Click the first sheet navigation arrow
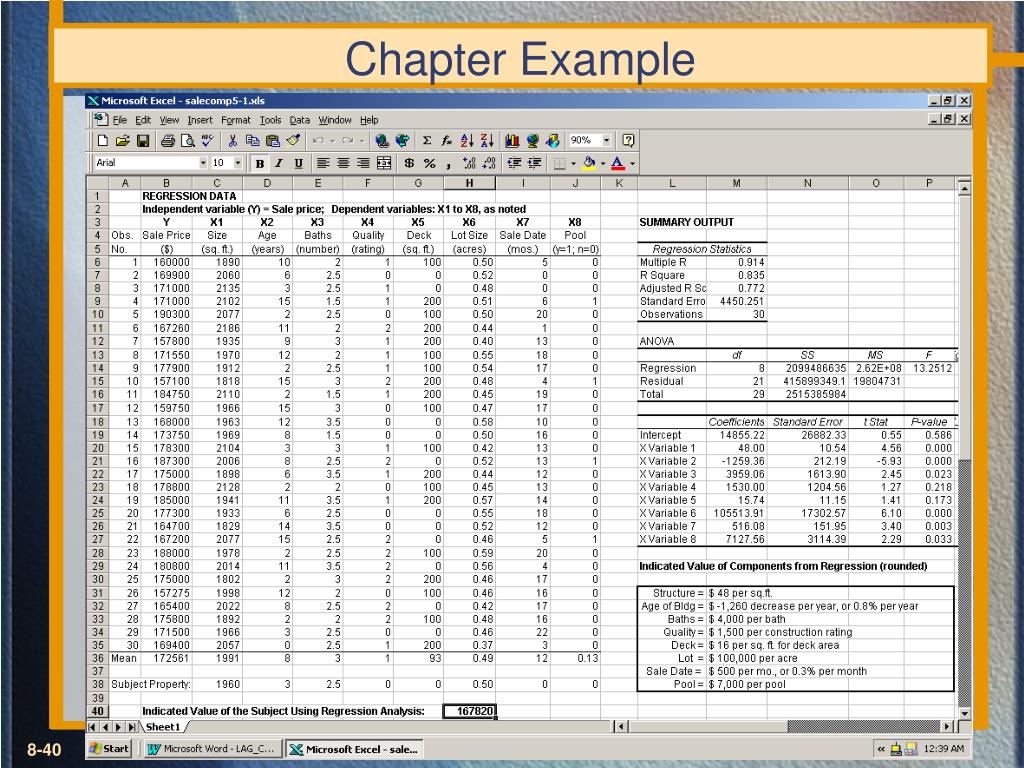Image resolution: width=1024 pixels, height=768 pixels. pos(93,727)
